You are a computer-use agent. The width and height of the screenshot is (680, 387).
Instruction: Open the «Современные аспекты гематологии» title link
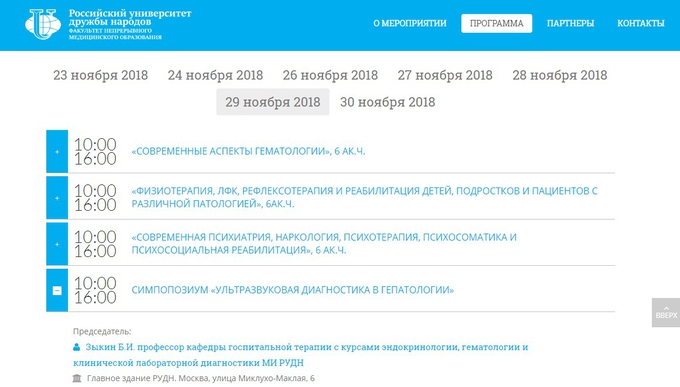click(x=248, y=151)
